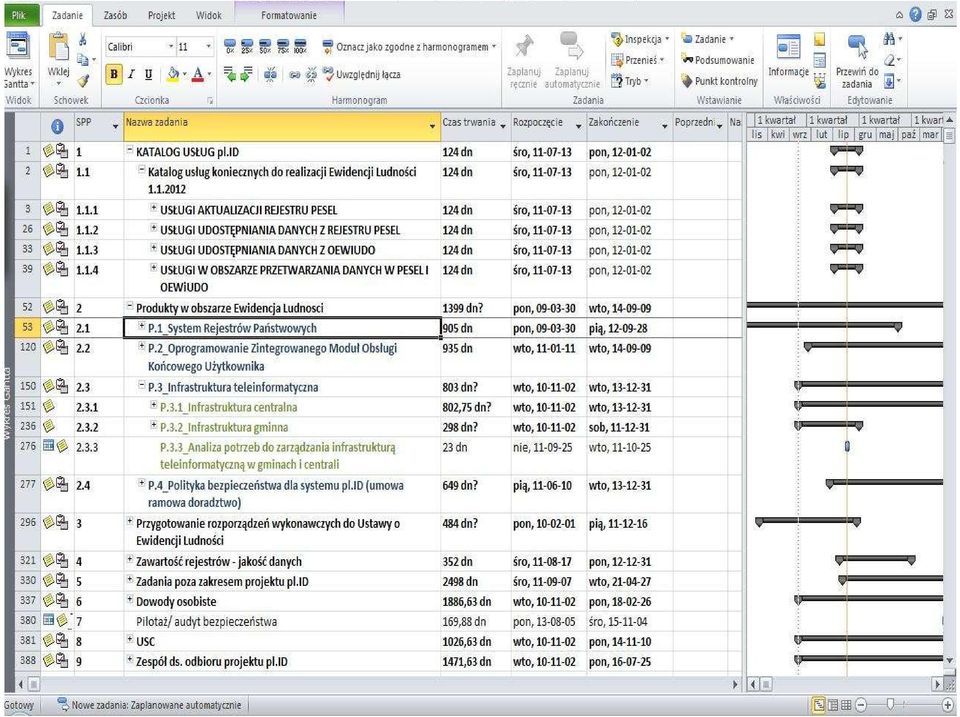Image resolution: width=960 pixels, height=717 pixels.
Task: Unlink tasks with the broken chain icon
Action: (311, 75)
